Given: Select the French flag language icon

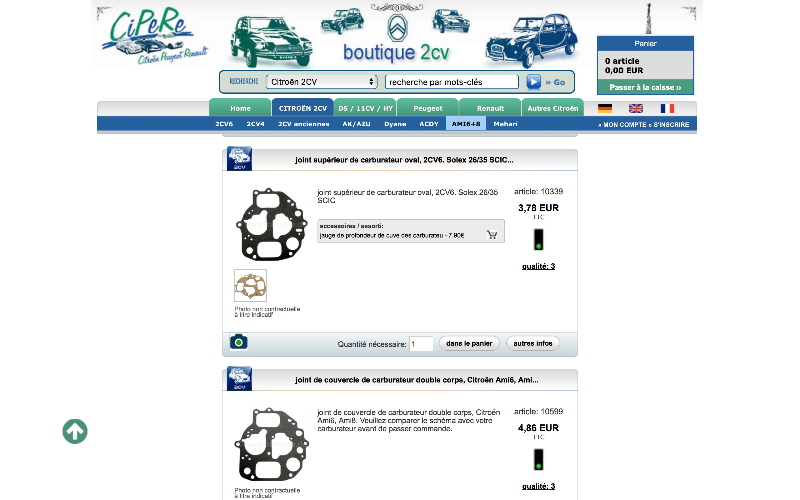Looking at the screenshot, I should 666,108.
